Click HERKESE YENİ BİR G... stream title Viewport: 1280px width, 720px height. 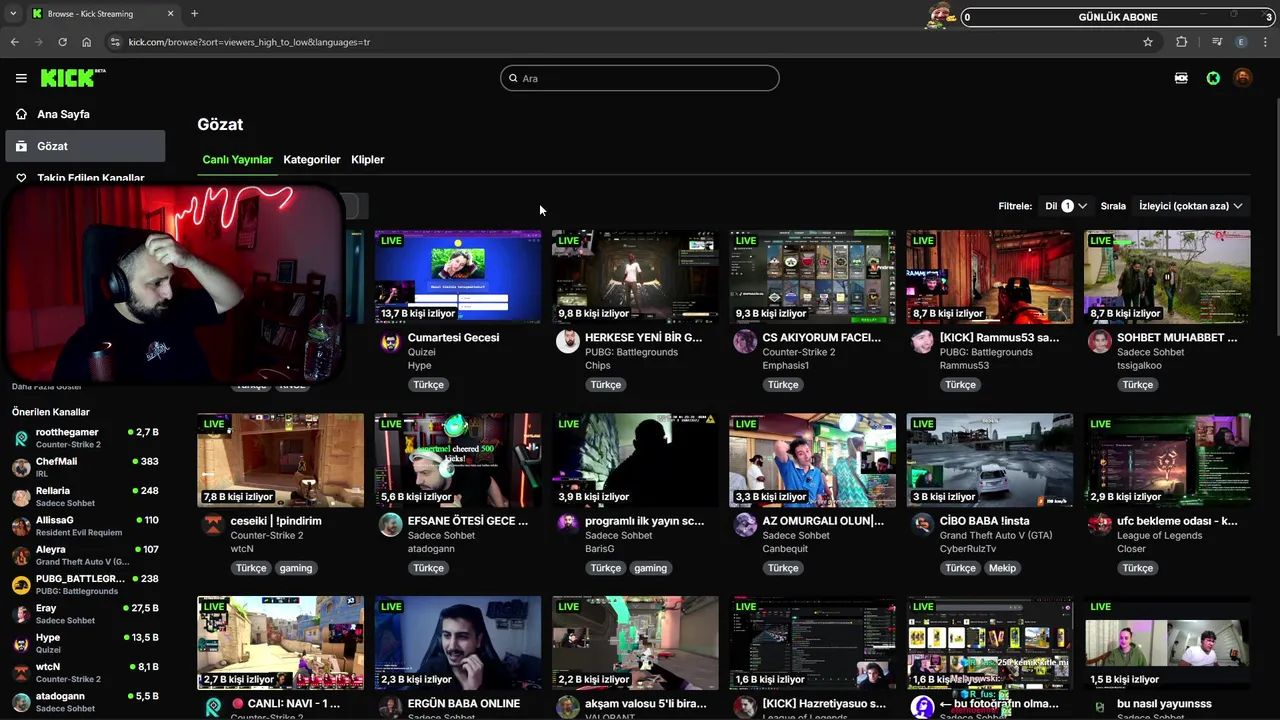[643, 338]
